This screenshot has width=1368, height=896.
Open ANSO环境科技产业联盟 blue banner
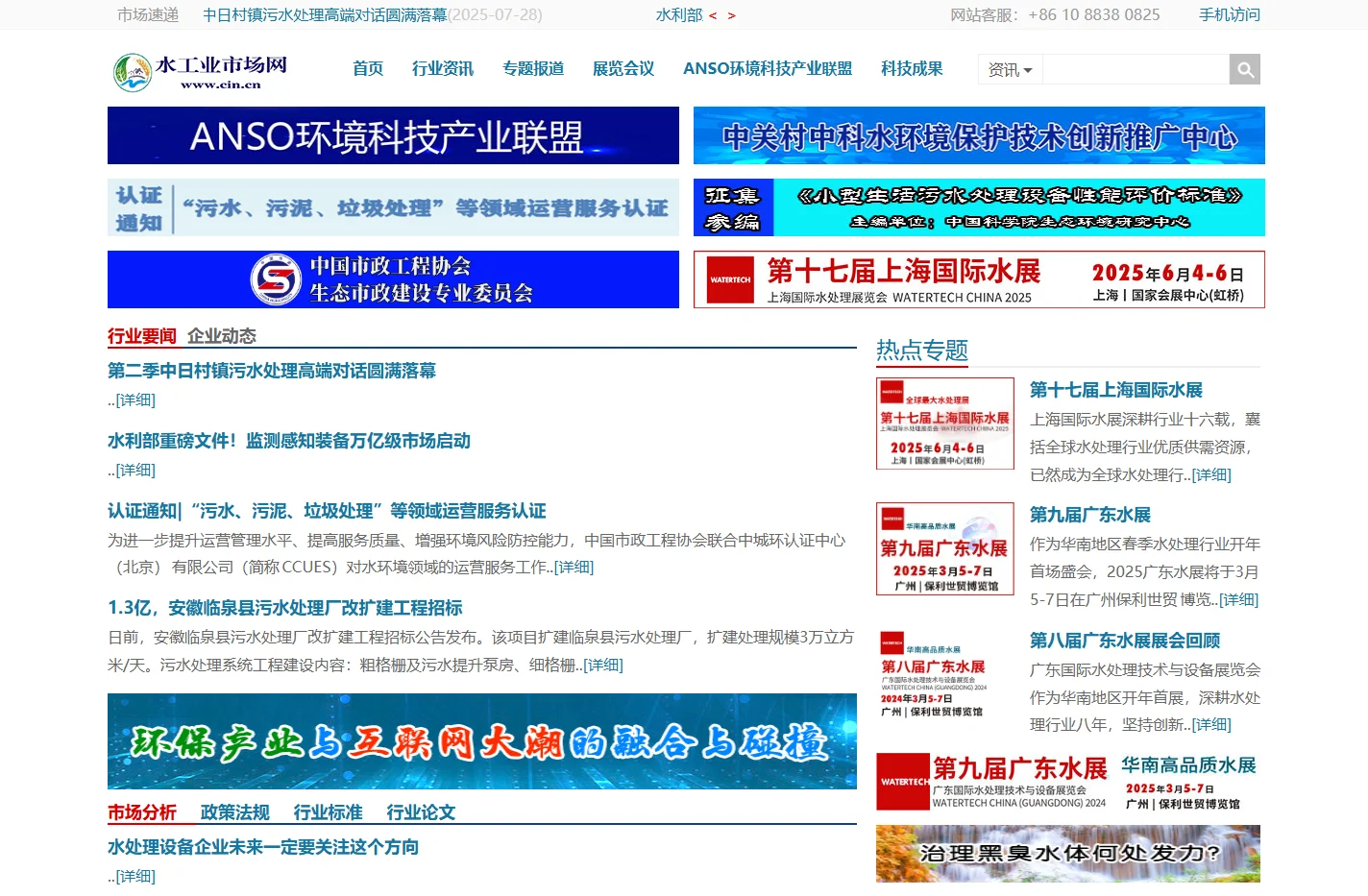tap(393, 135)
